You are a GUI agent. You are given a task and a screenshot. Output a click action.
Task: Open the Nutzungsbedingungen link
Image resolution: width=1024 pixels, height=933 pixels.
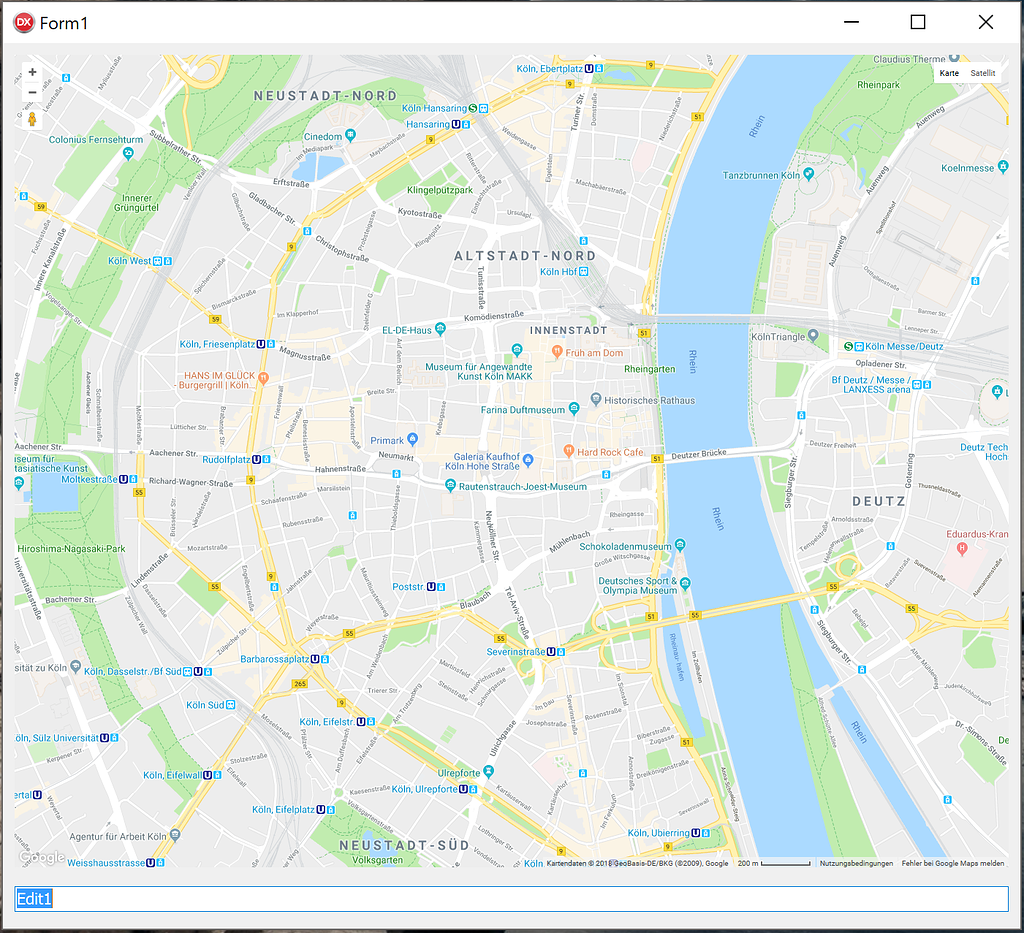855,862
